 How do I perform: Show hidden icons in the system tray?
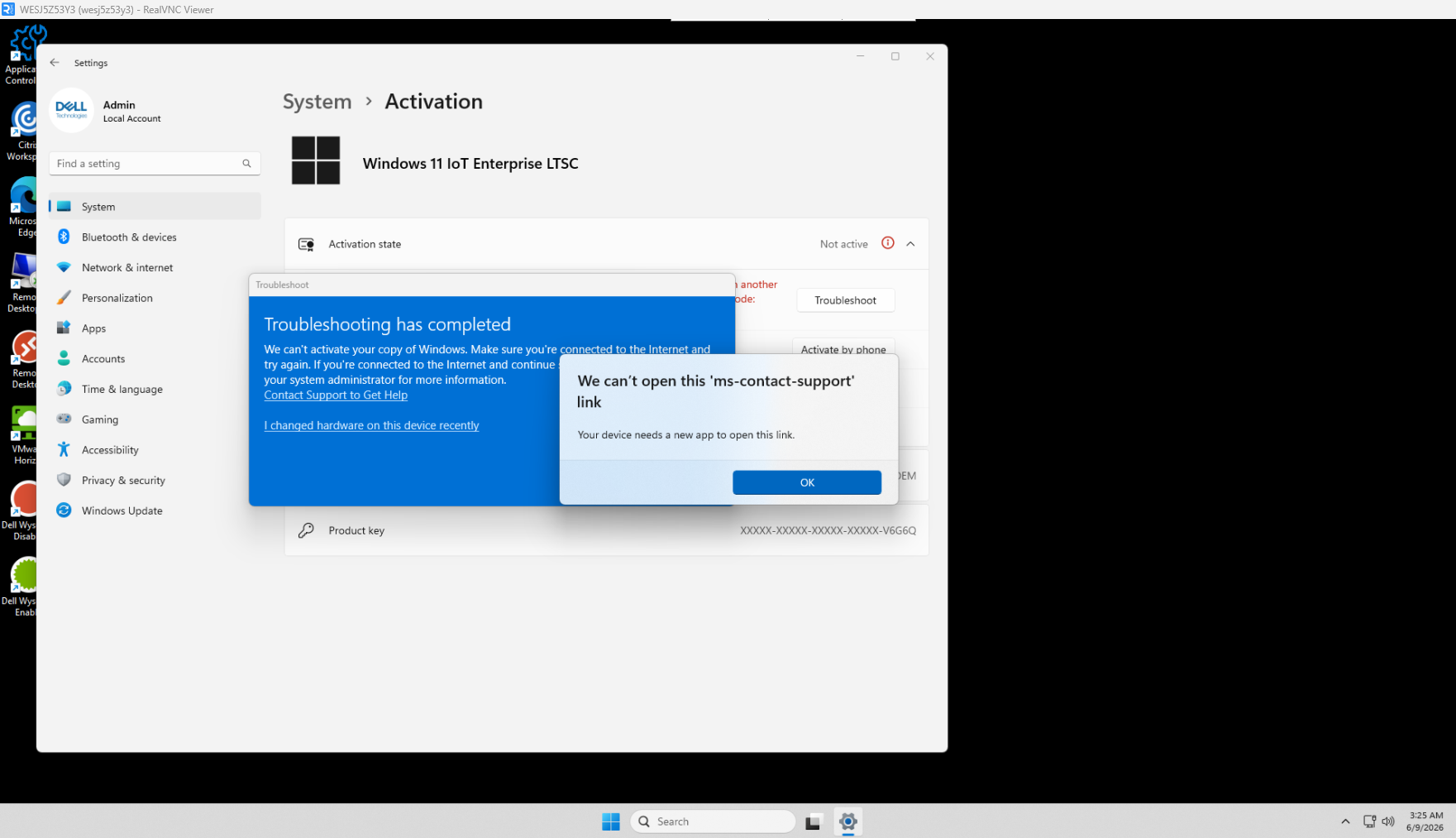1345,821
